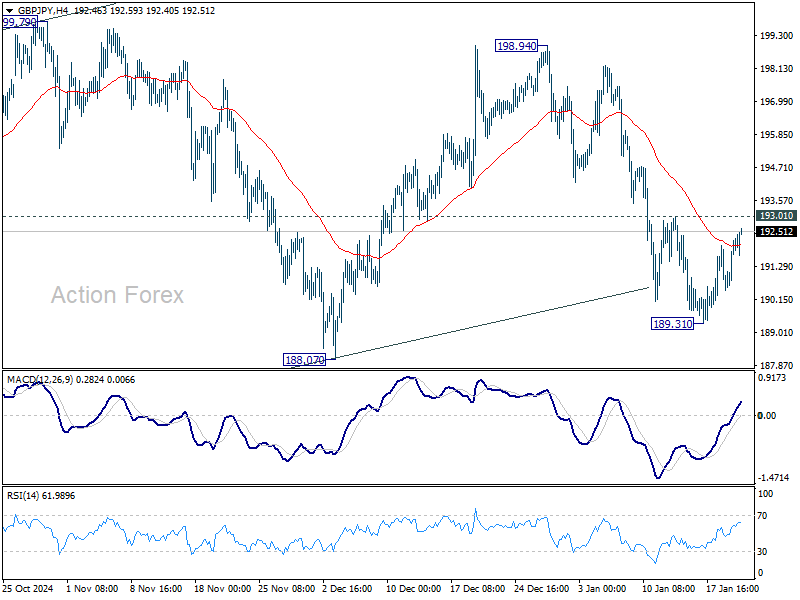The width and height of the screenshot is (800, 600).
Task: Click the RSI(14) 61.9896 indicator label
Action: click(41, 495)
